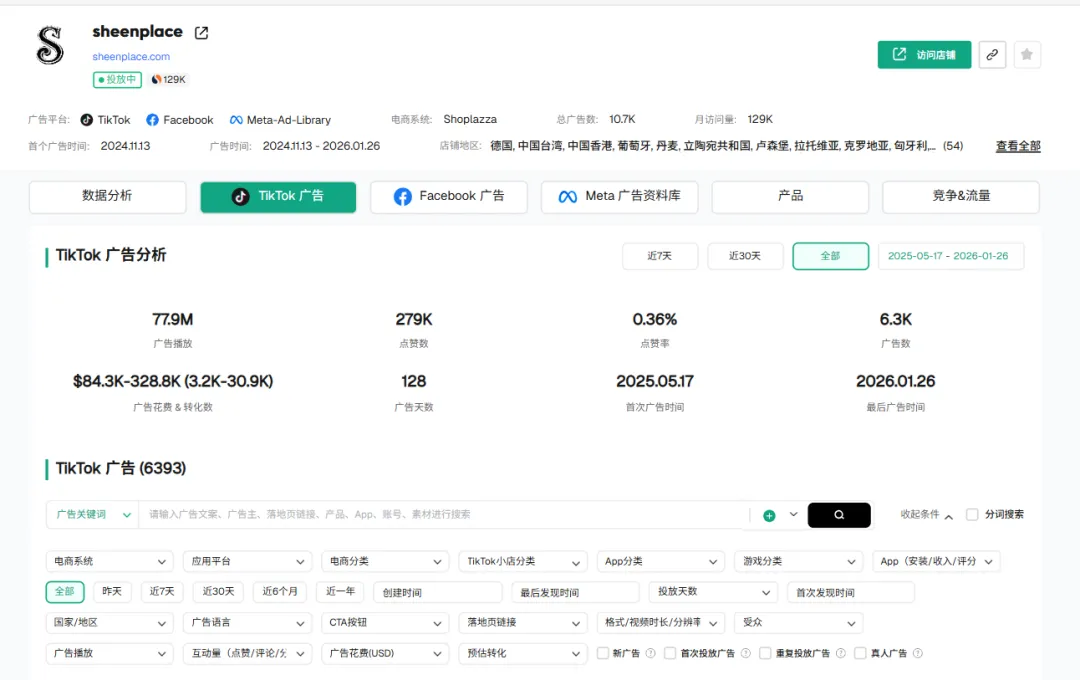Click the 首次发现时间 date field
This screenshot has height=680, width=1080.
pos(851,593)
